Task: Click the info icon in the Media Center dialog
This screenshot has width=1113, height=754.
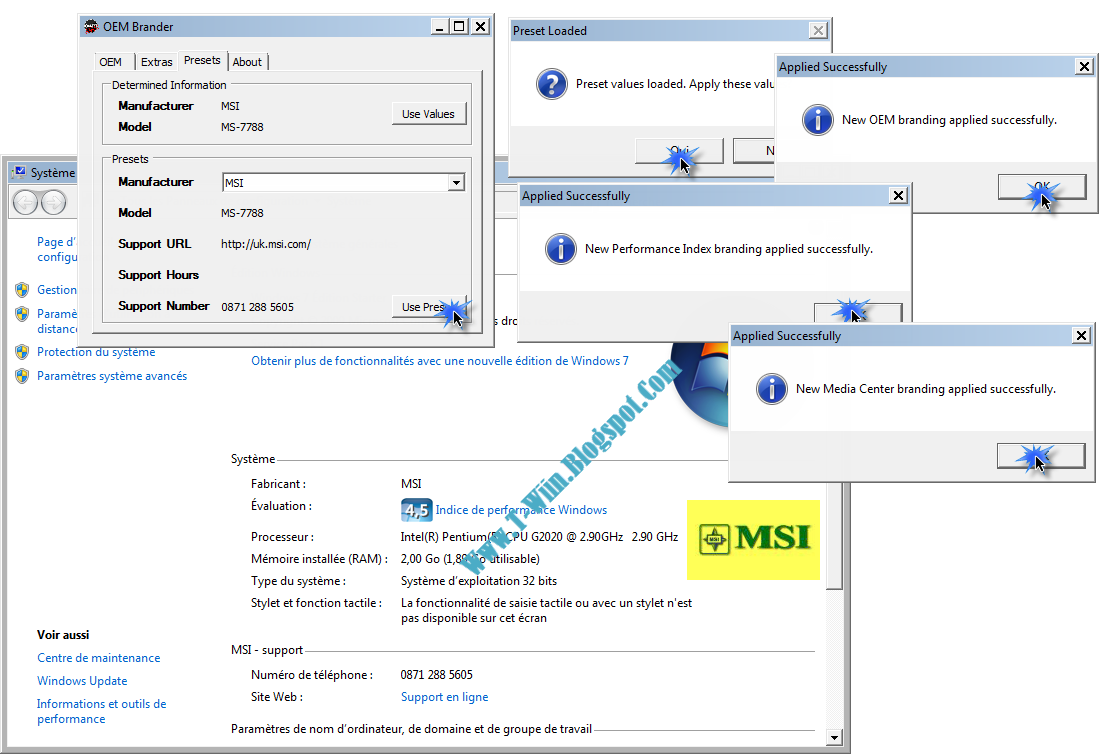Action: [772, 389]
